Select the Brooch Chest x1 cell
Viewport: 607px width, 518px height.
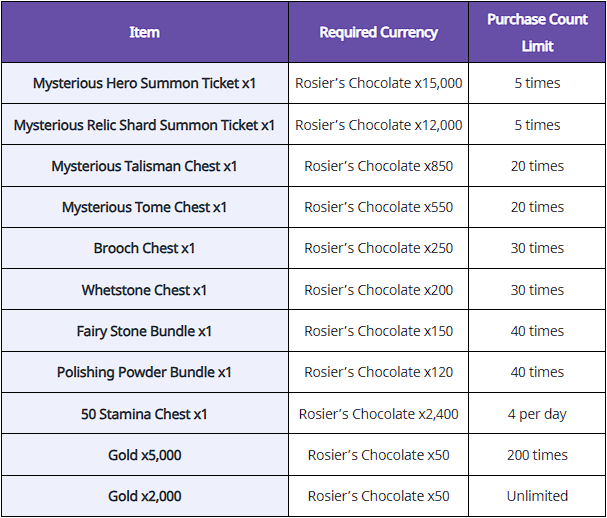[x=145, y=248]
